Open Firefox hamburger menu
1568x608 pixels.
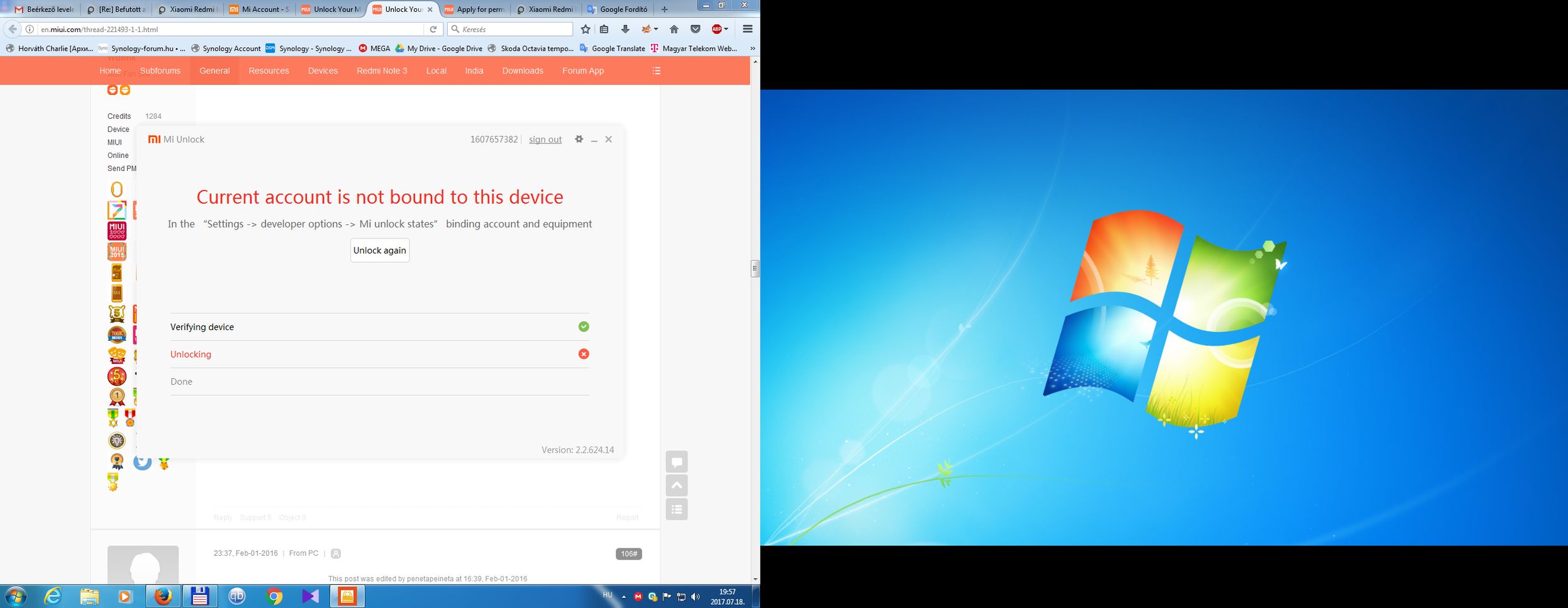pos(748,29)
